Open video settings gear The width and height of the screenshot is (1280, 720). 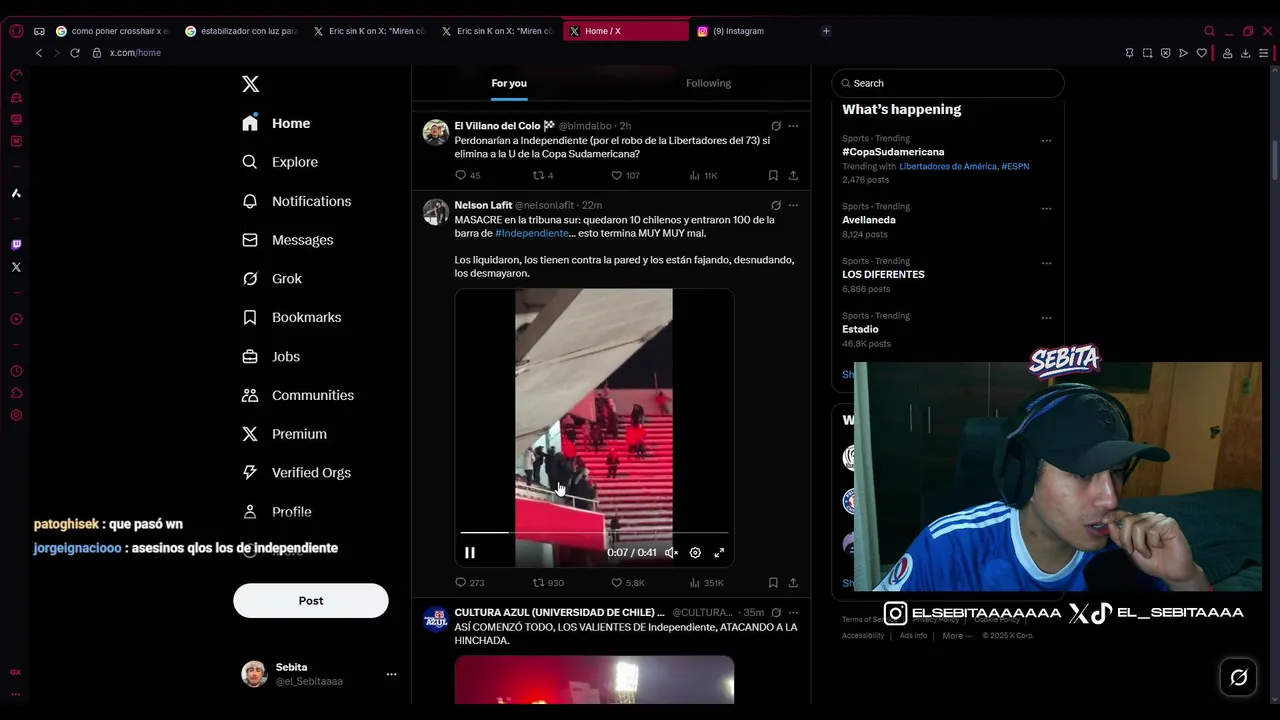[x=695, y=552]
